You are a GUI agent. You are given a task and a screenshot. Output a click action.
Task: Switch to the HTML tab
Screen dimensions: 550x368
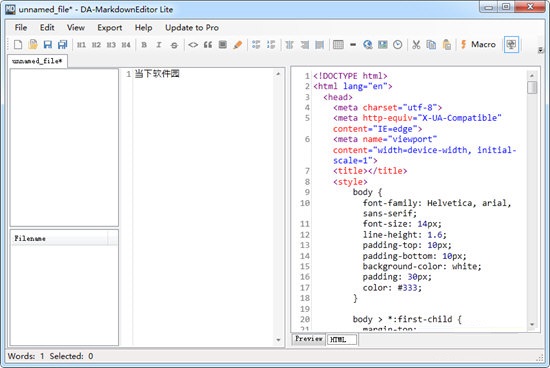[x=342, y=340]
